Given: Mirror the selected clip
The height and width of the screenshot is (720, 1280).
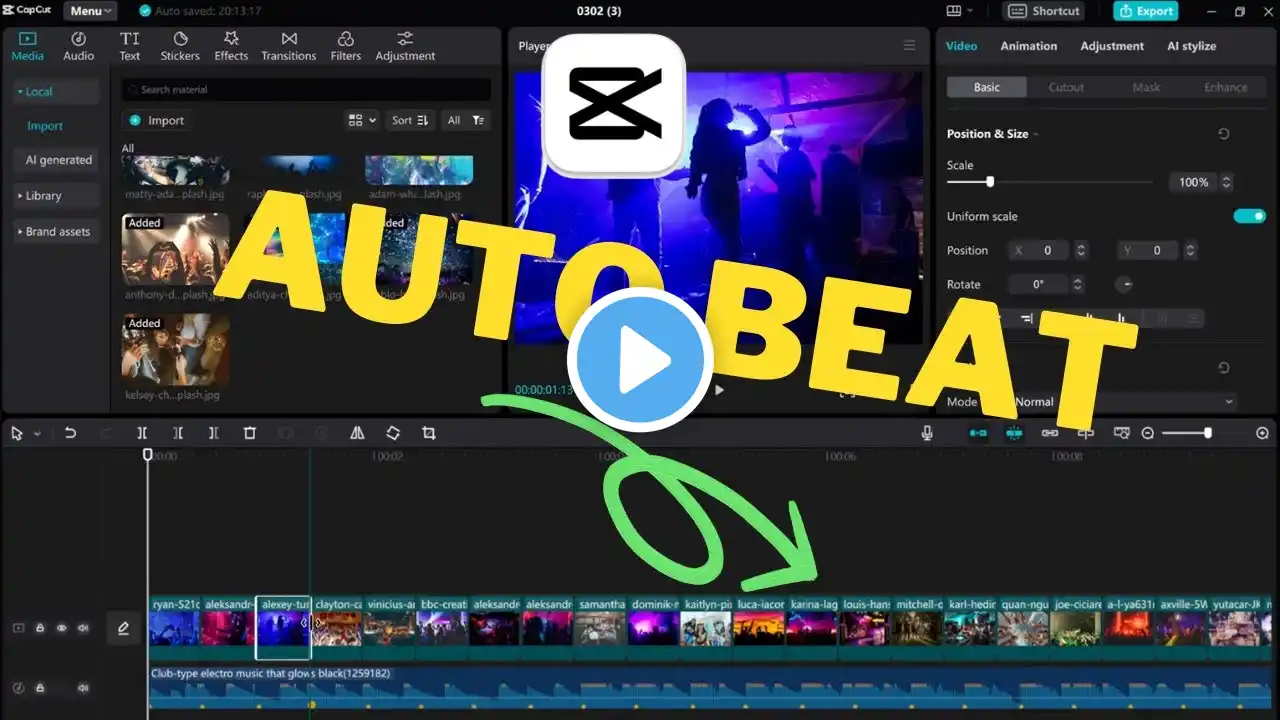Looking at the screenshot, I should (x=357, y=433).
